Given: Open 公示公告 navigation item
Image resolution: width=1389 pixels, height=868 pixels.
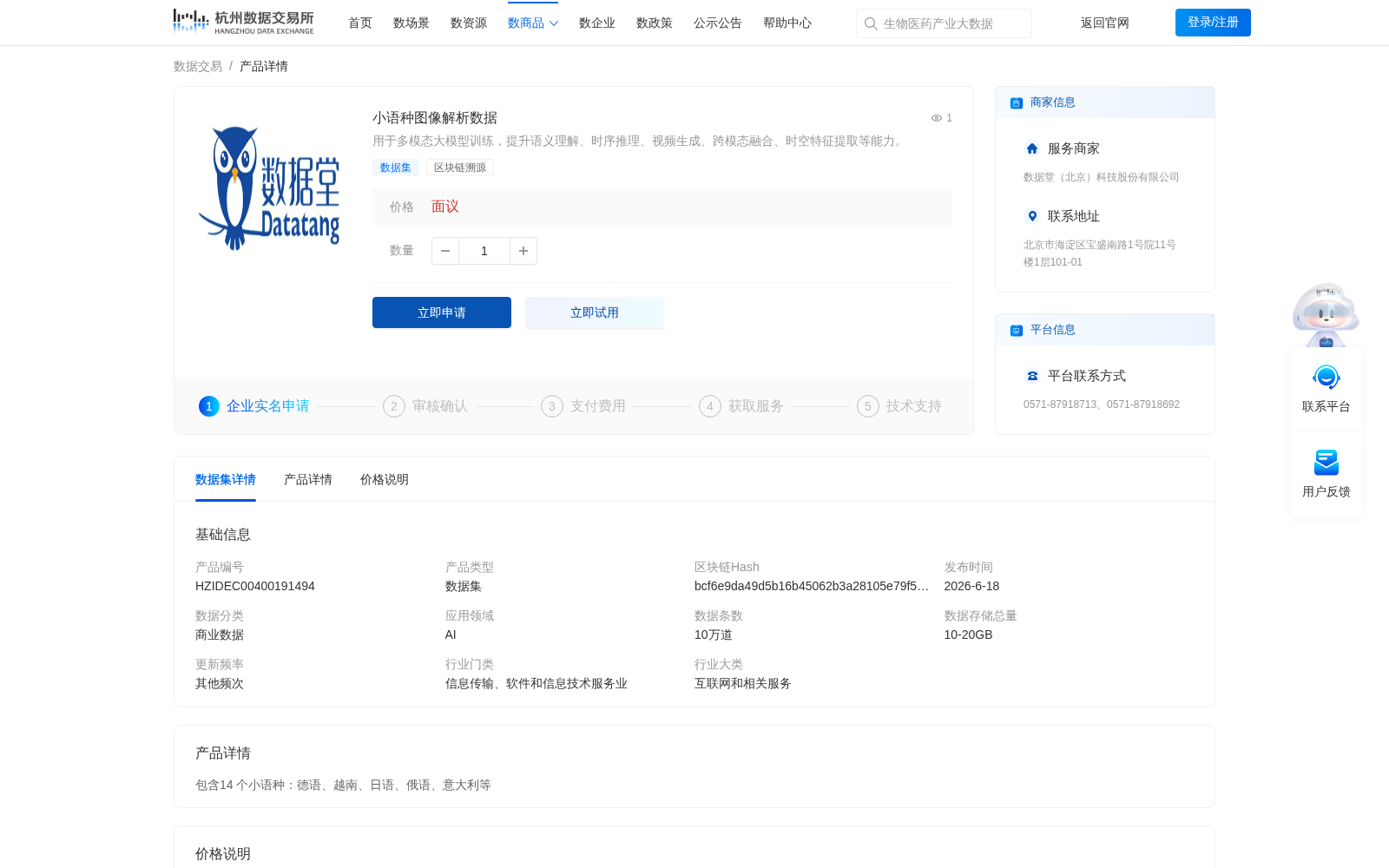Looking at the screenshot, I should pyautogui.click(x=718, y=23).
